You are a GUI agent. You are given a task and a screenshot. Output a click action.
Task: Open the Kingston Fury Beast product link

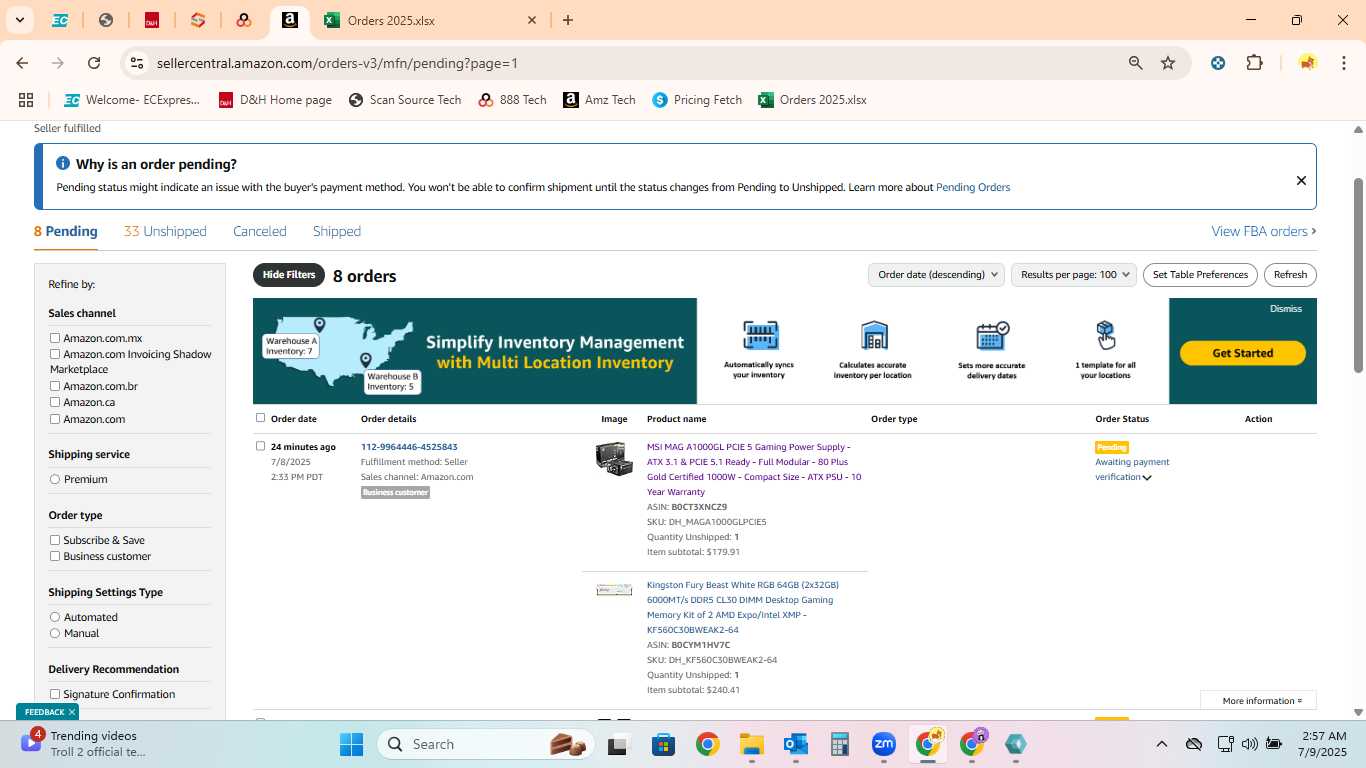click(743, 607)
